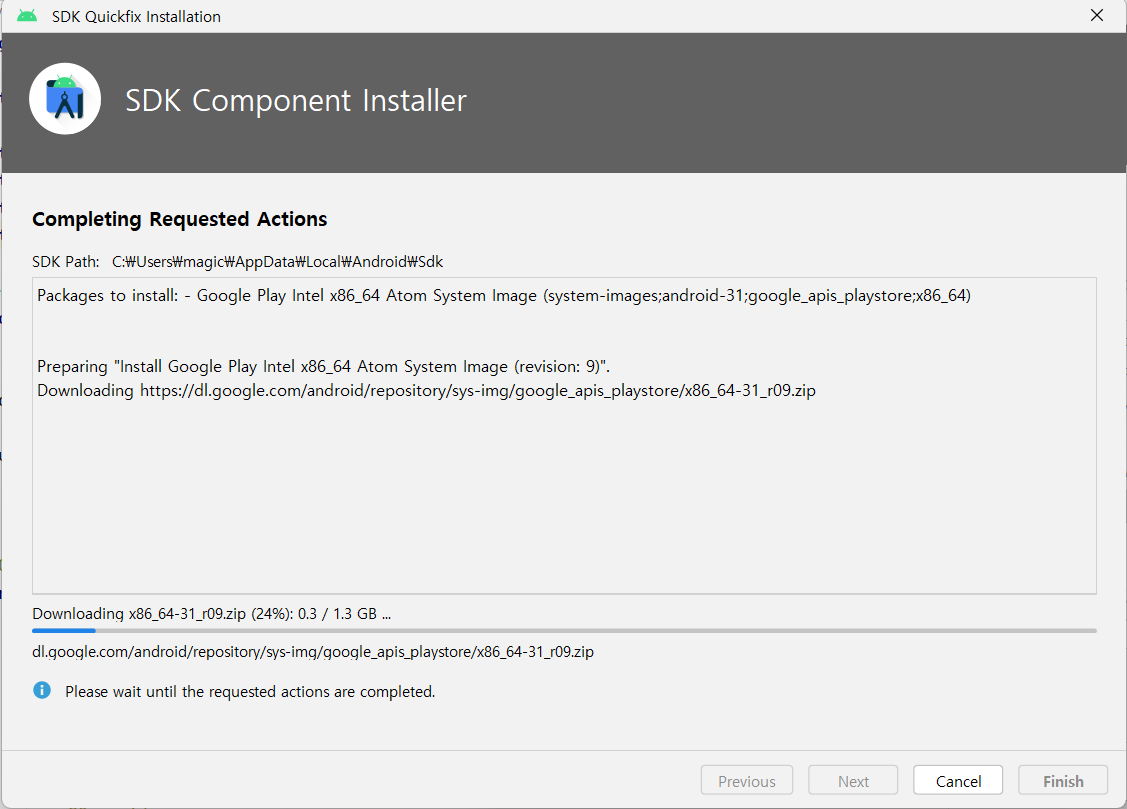Screen dimensions: 1127x809
Task: Click the 'SDK Component Installer' header title
Action: tap(296, 101)
